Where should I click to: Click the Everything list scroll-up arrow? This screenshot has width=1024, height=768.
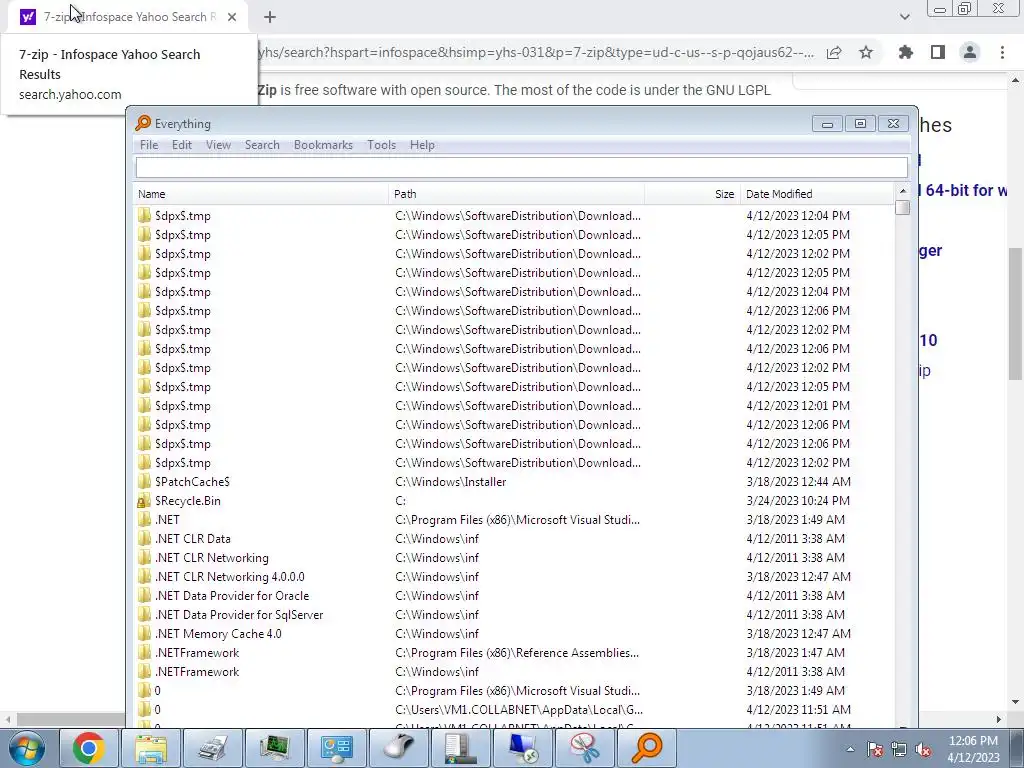point(903,191)
